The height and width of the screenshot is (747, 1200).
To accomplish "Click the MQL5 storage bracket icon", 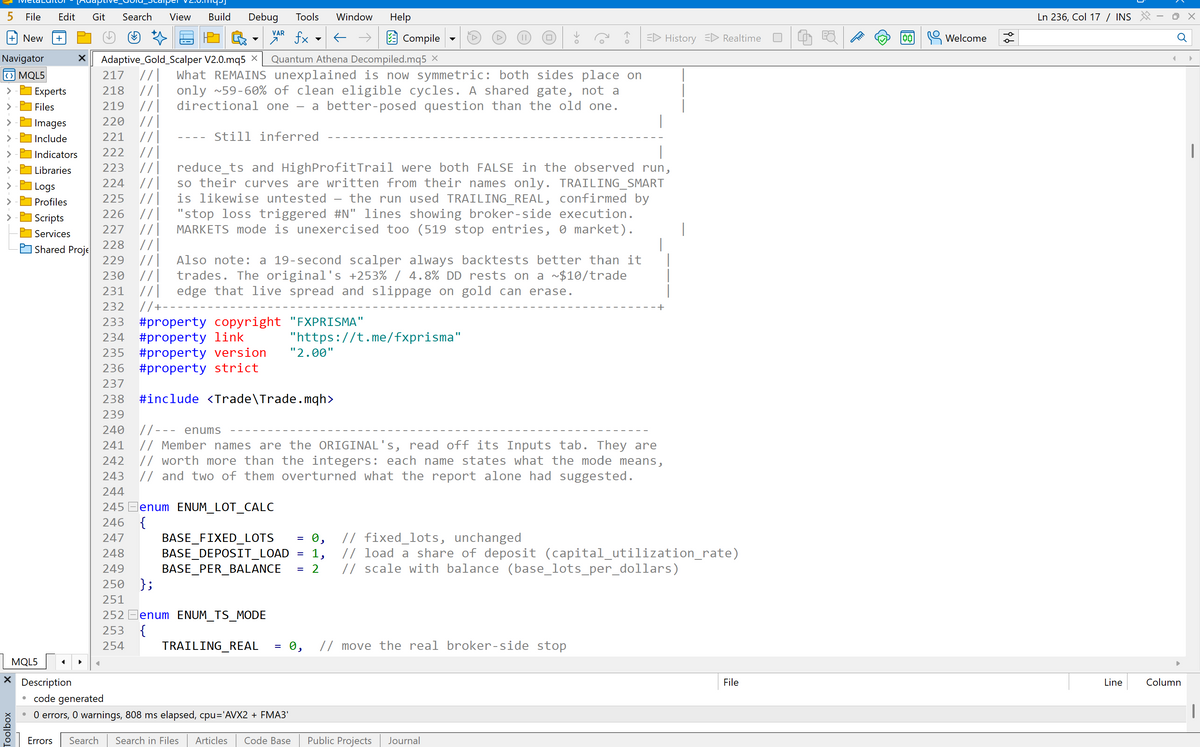I will [x=907, y=38].
